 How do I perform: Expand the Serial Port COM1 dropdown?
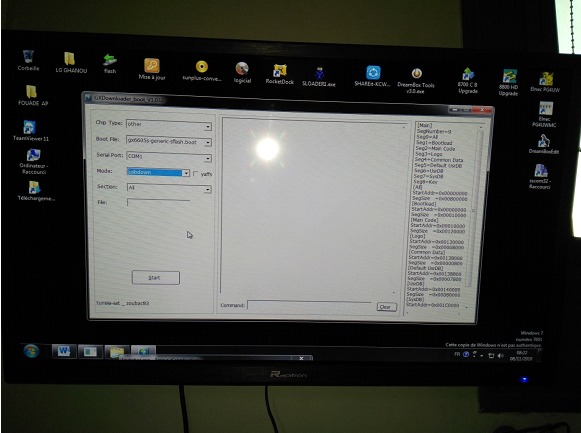point(208,159)
